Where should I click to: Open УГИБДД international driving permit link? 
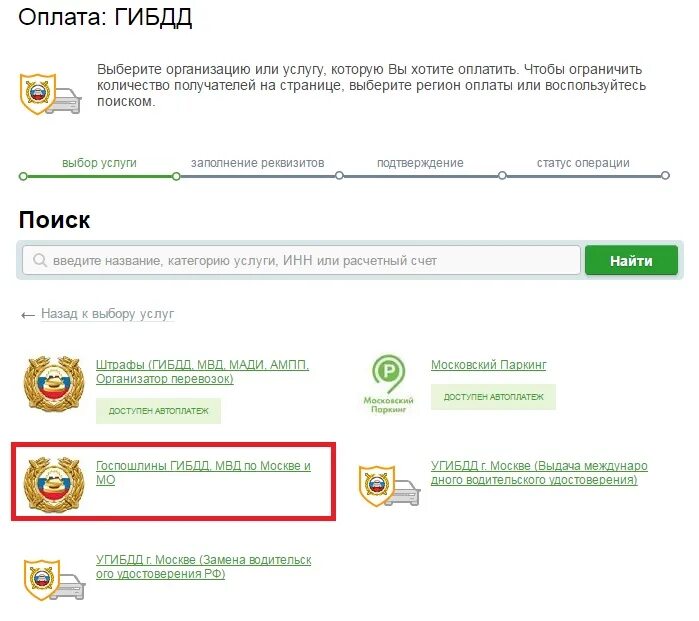coord(539,473)
